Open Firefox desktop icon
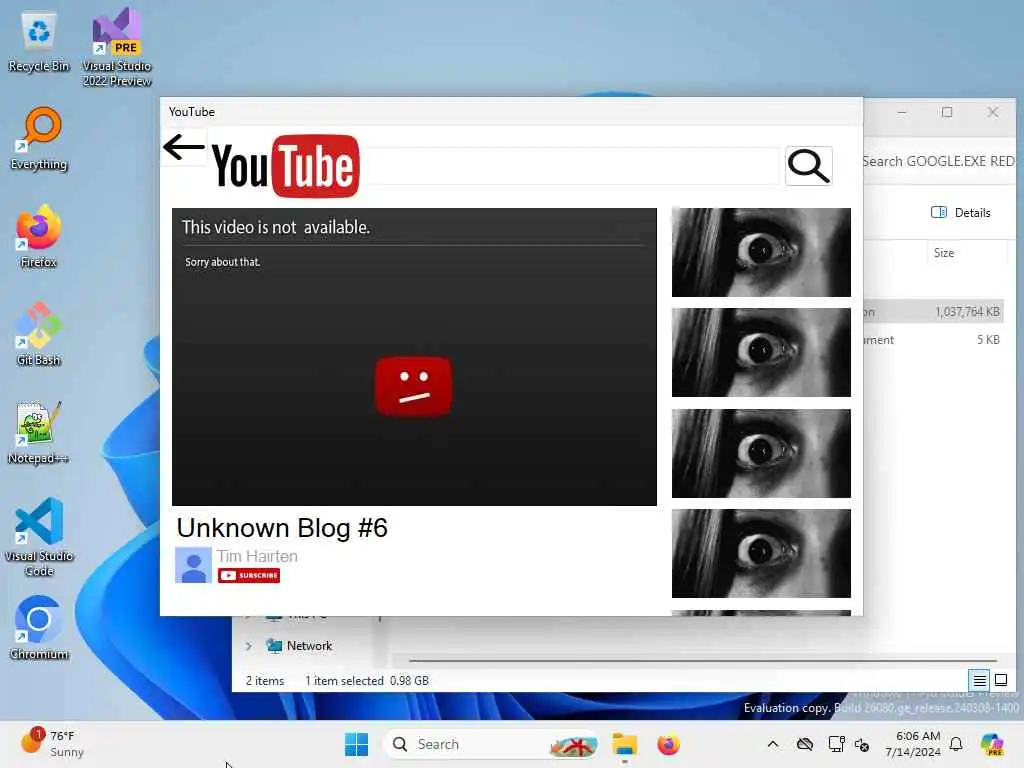Viewport: 1024px width, 768px height. click(39, 236)
